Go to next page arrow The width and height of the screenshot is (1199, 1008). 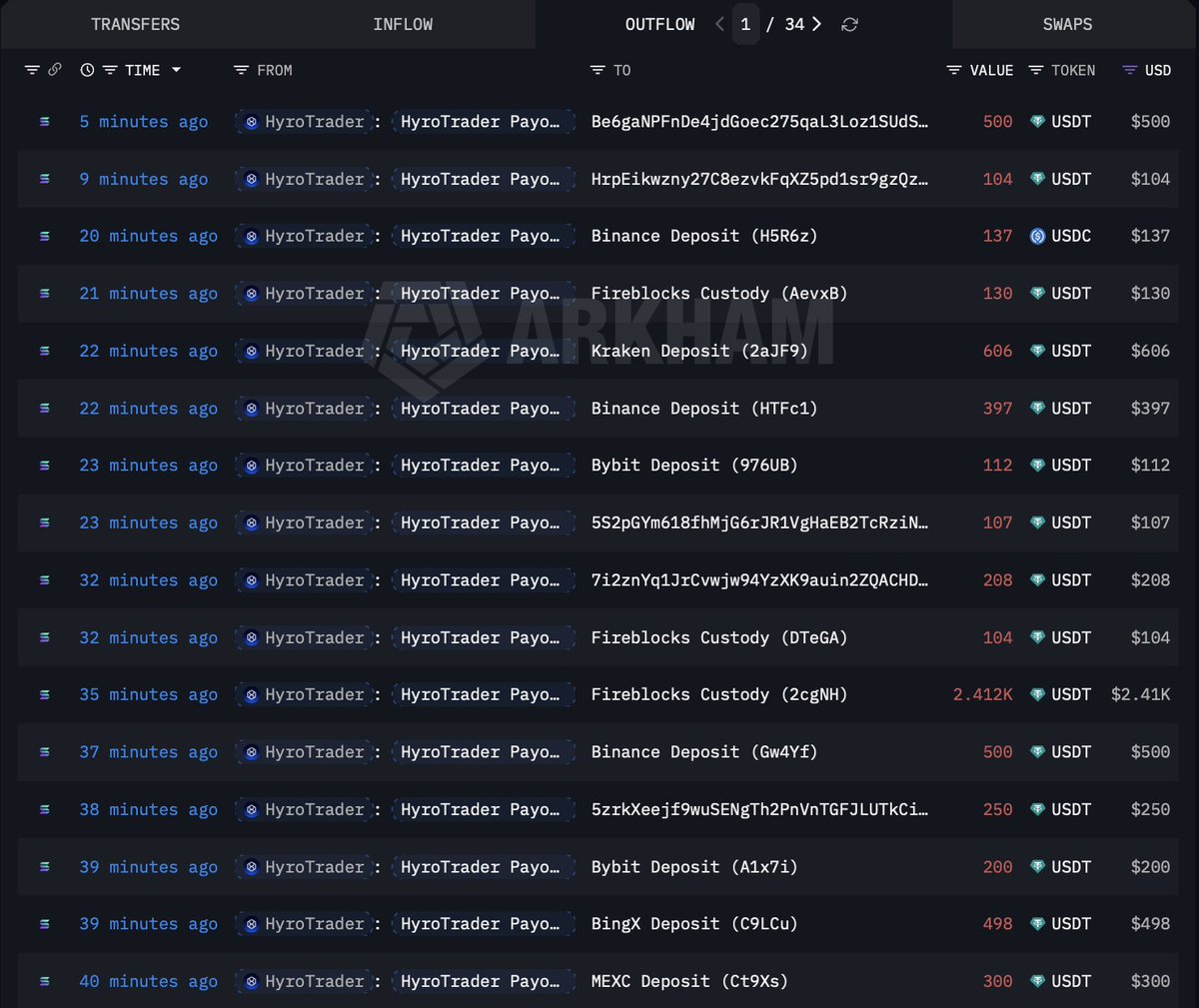tap(816, 24)
